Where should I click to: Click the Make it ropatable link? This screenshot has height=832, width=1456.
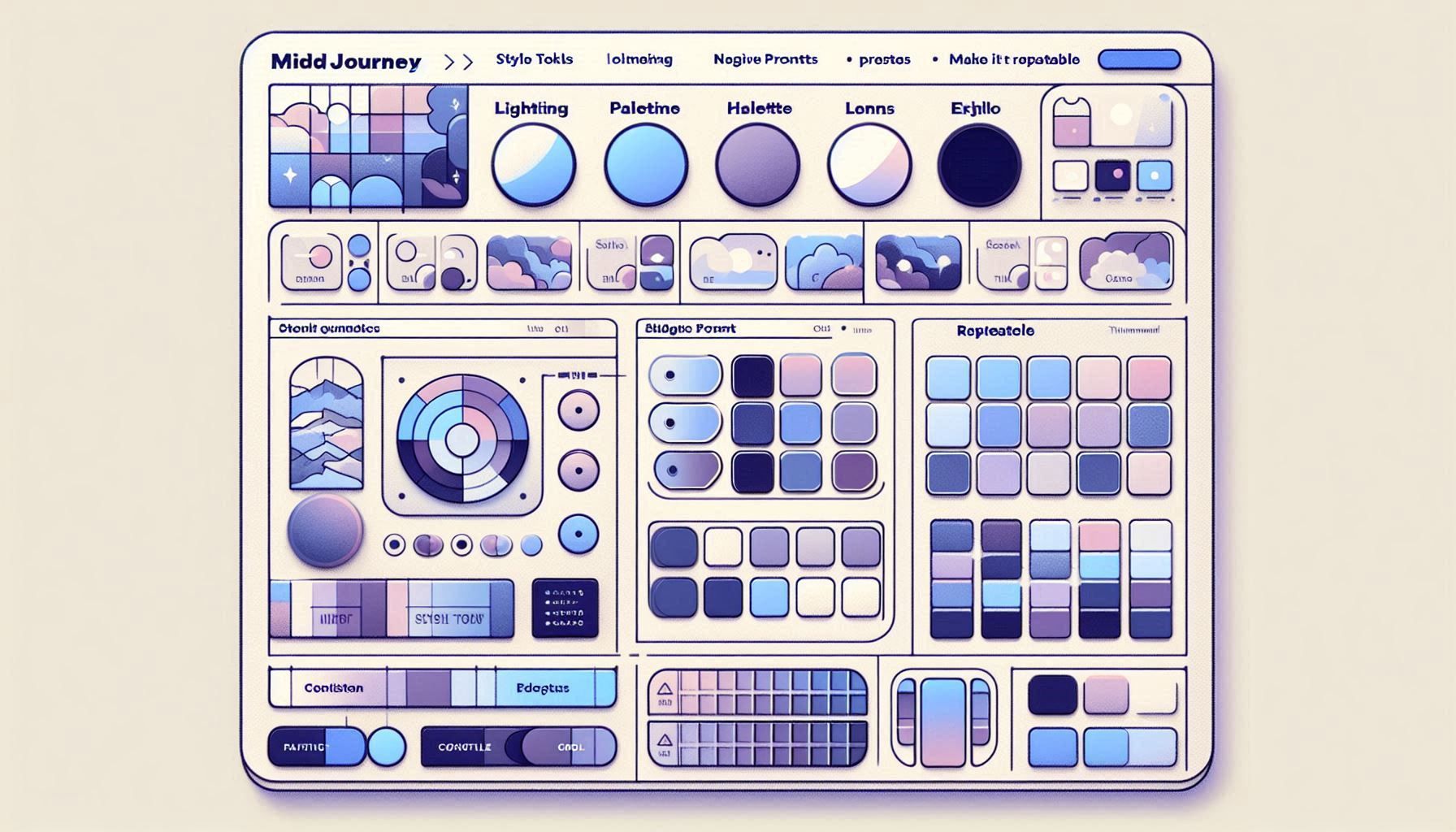point(1013,59)
